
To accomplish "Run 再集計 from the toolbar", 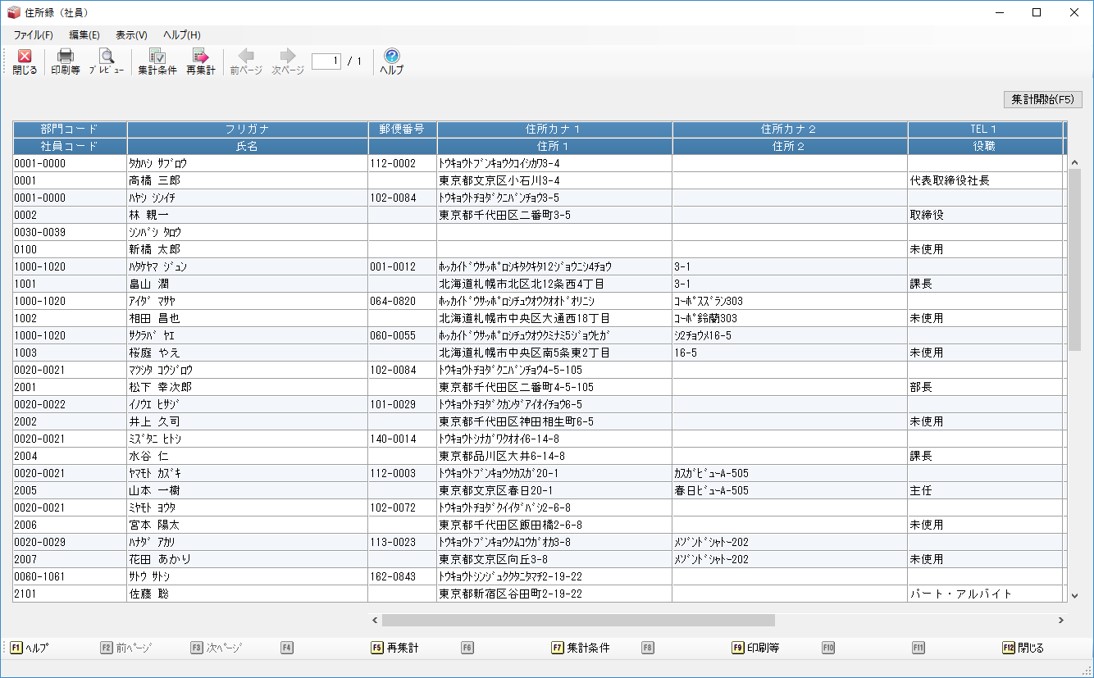I will [x=200, y=62].
